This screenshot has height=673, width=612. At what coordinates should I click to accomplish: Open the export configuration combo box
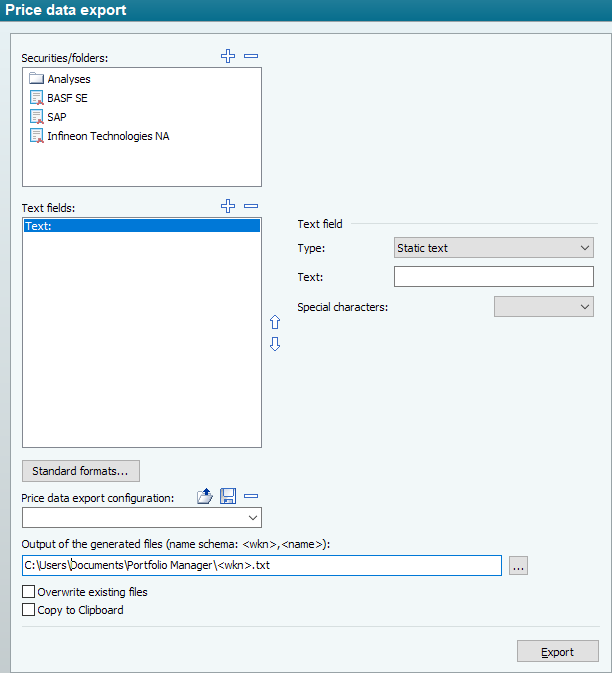click(141, 518)
